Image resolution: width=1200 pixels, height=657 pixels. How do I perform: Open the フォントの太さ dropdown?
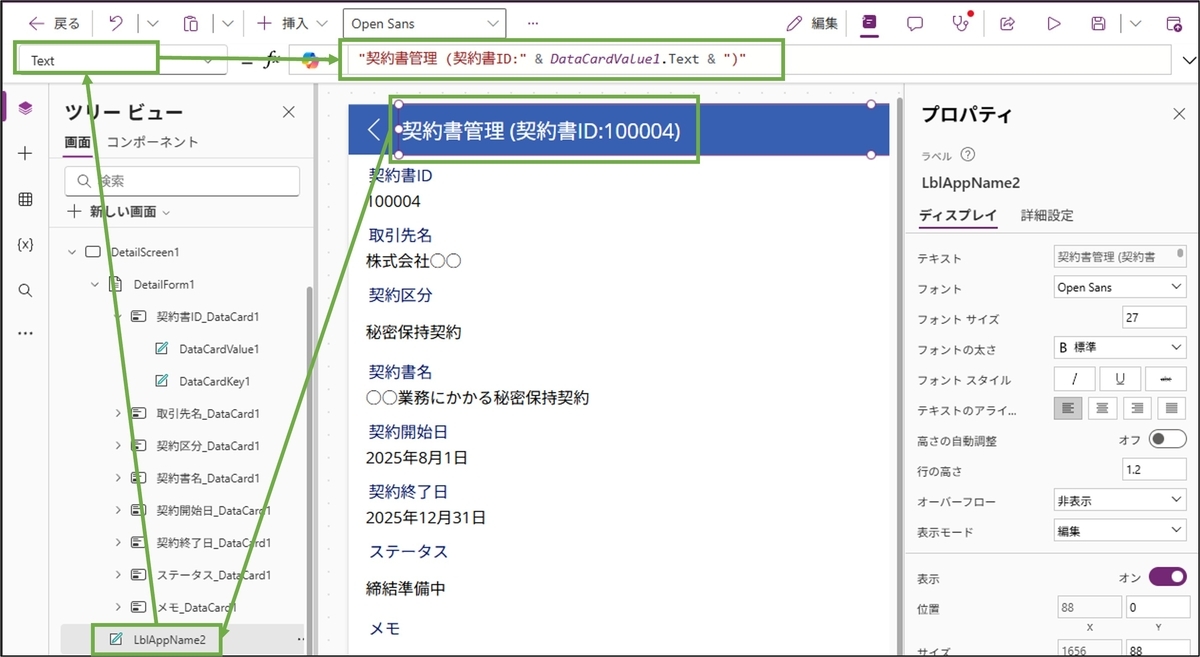[x=1120, y=348]
